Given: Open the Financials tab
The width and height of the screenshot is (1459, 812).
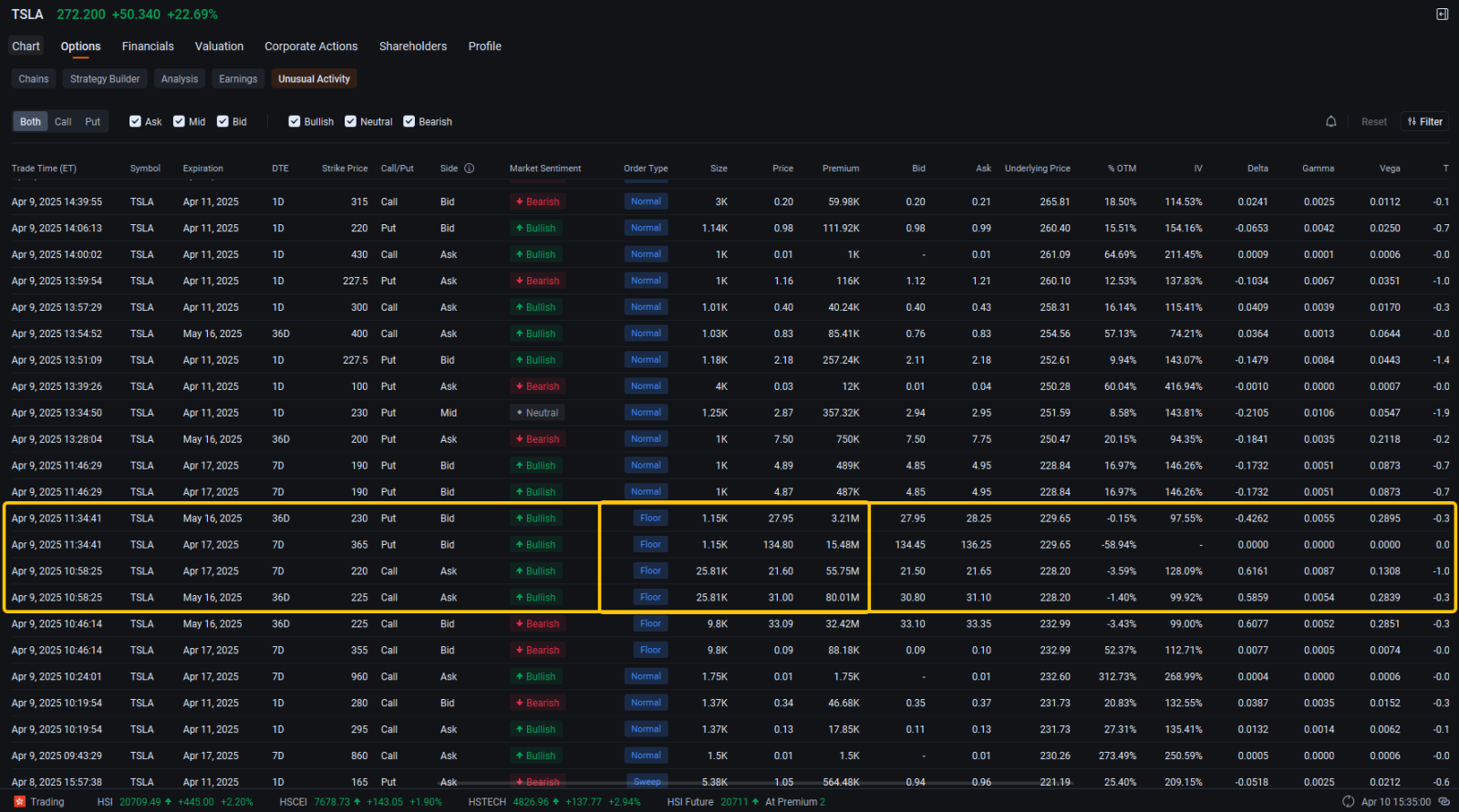Looking at the screenshot, I should tap(148, 46).
